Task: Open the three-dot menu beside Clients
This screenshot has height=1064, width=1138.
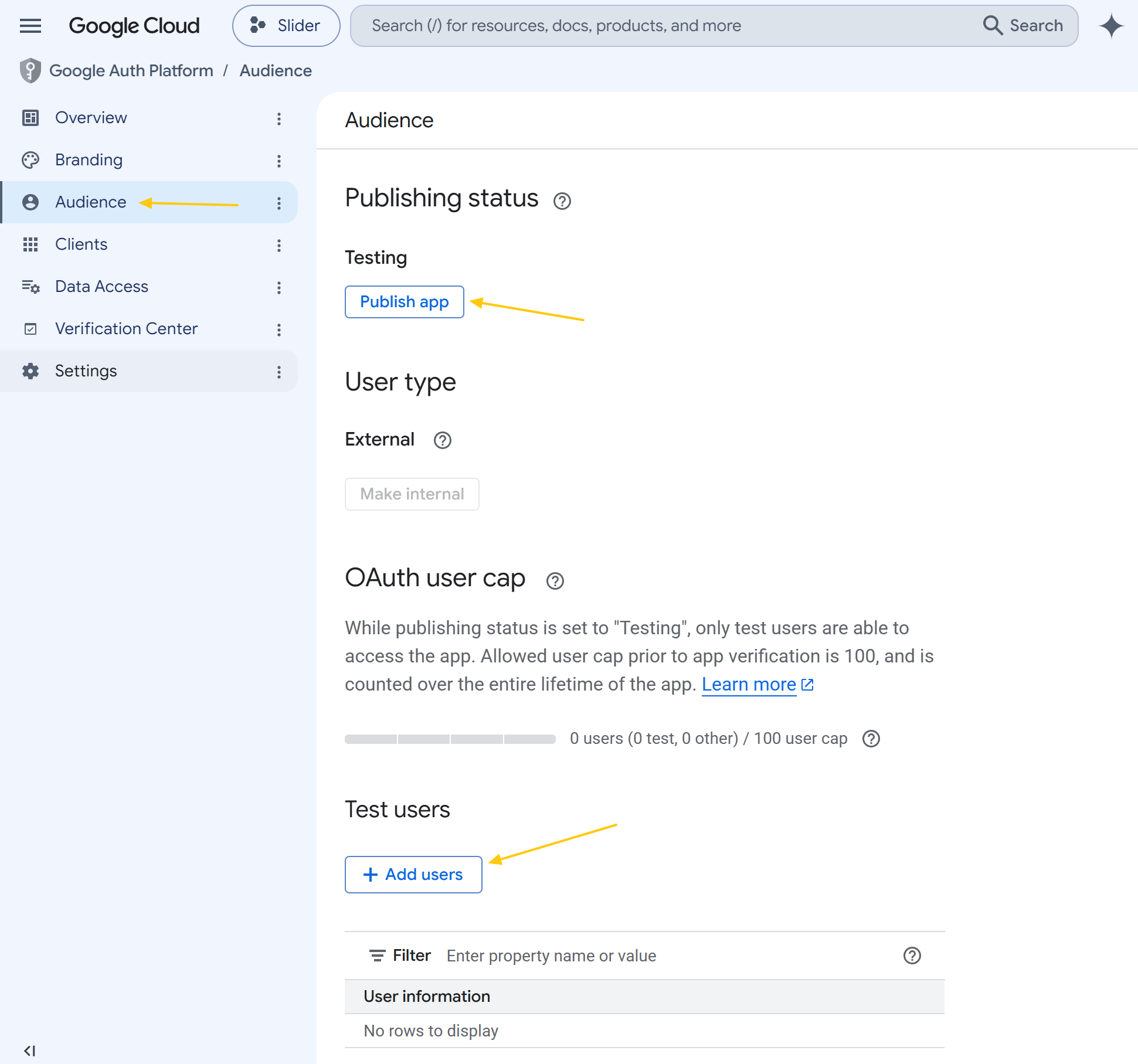Action: 279,246
